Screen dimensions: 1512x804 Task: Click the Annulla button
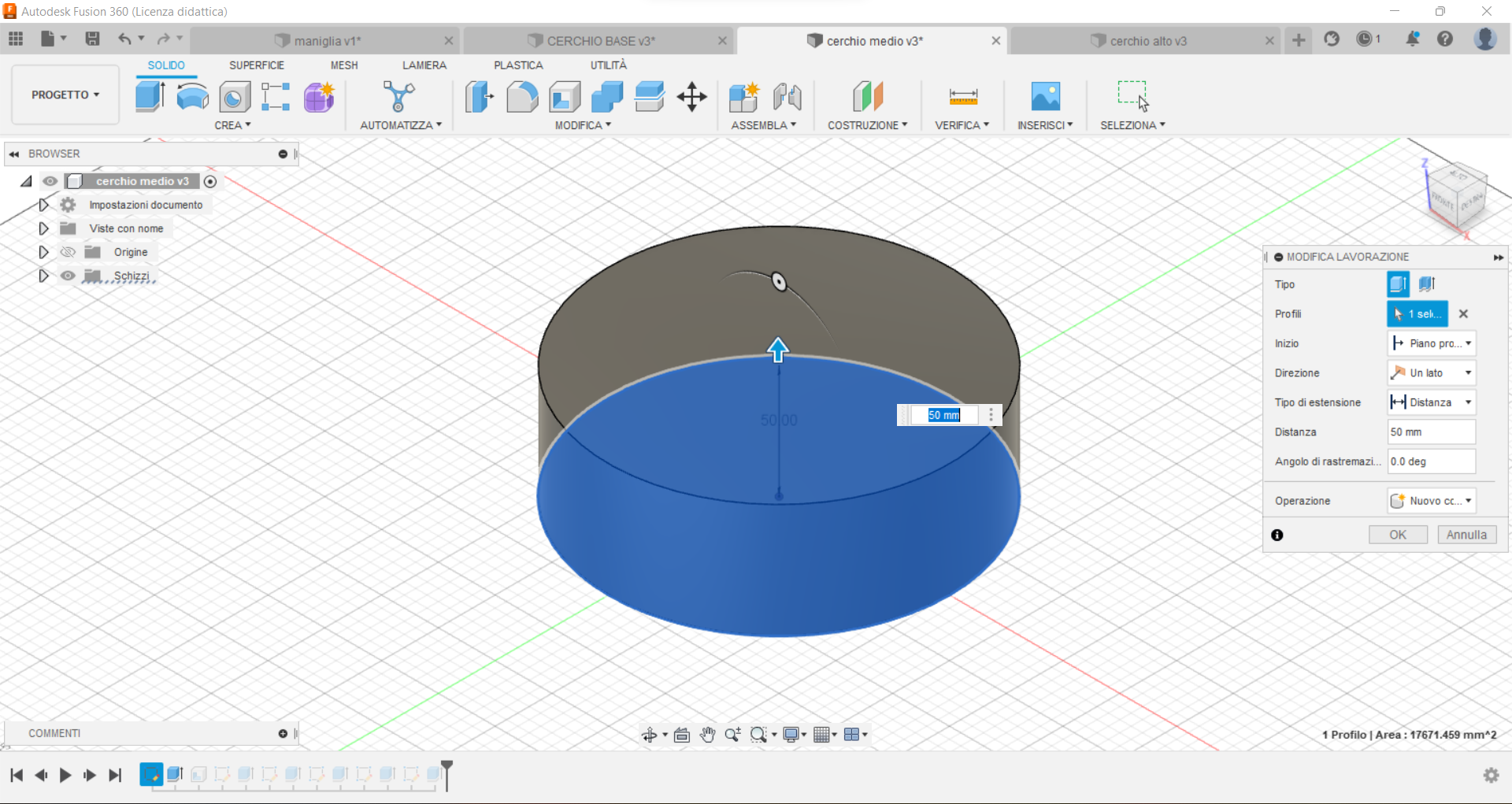1466,535
